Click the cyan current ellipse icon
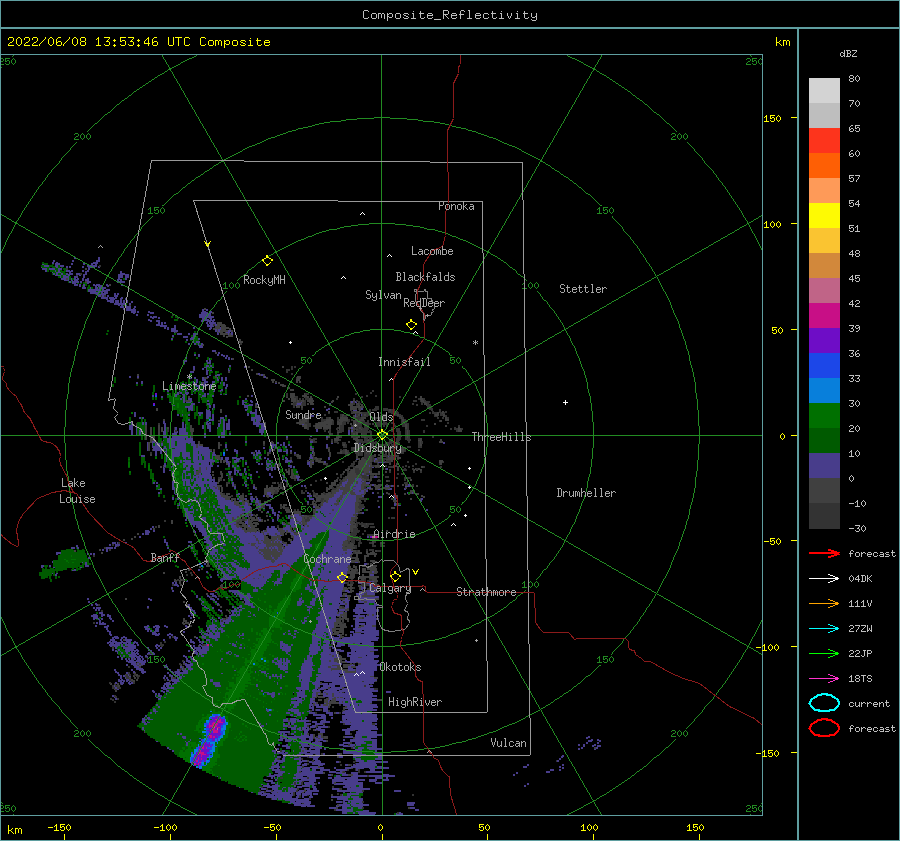Screen dimensions: 900x841 [x=824, y=703]
